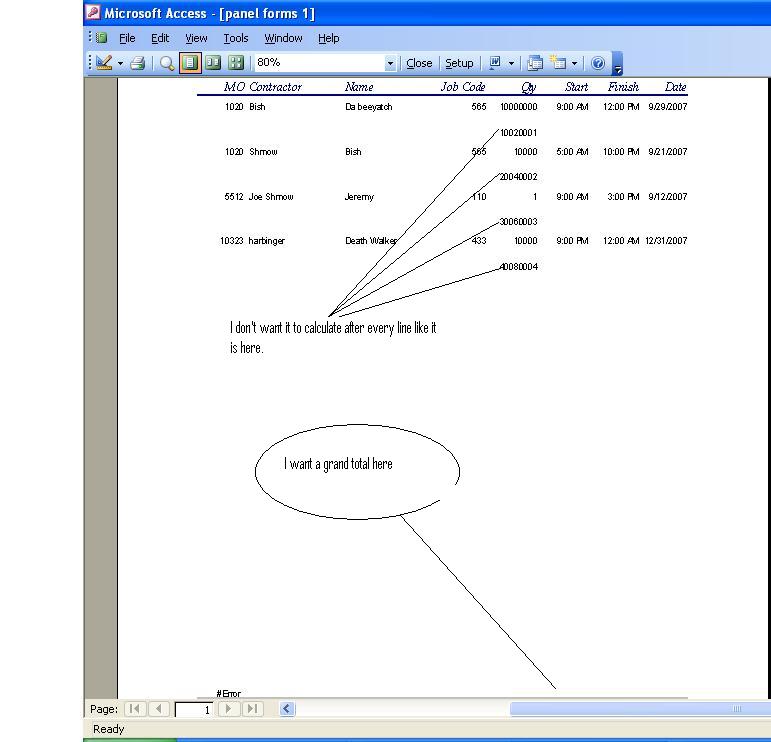Open the Window menu
This screenshot has height=742, width=771.
(x=283, y=38)
